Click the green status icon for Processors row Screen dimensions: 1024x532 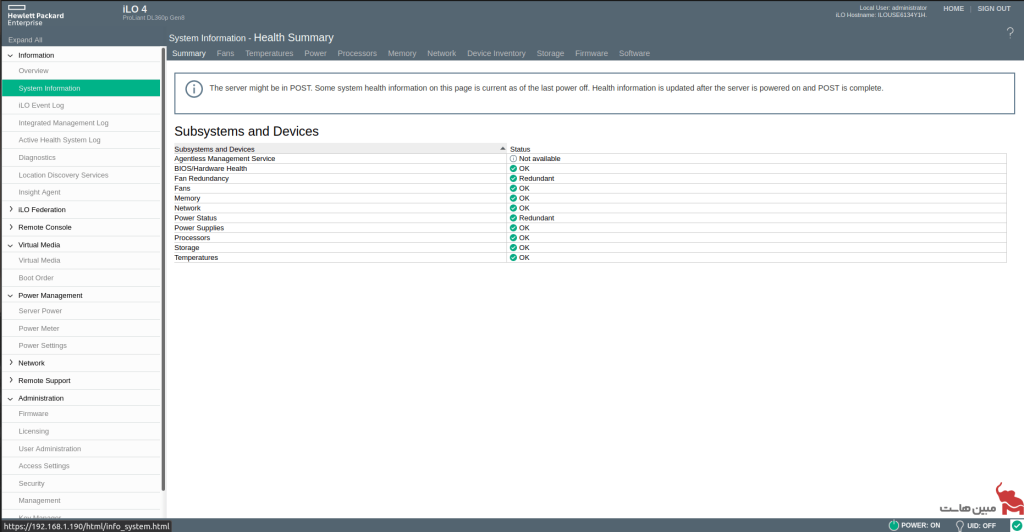513,238
